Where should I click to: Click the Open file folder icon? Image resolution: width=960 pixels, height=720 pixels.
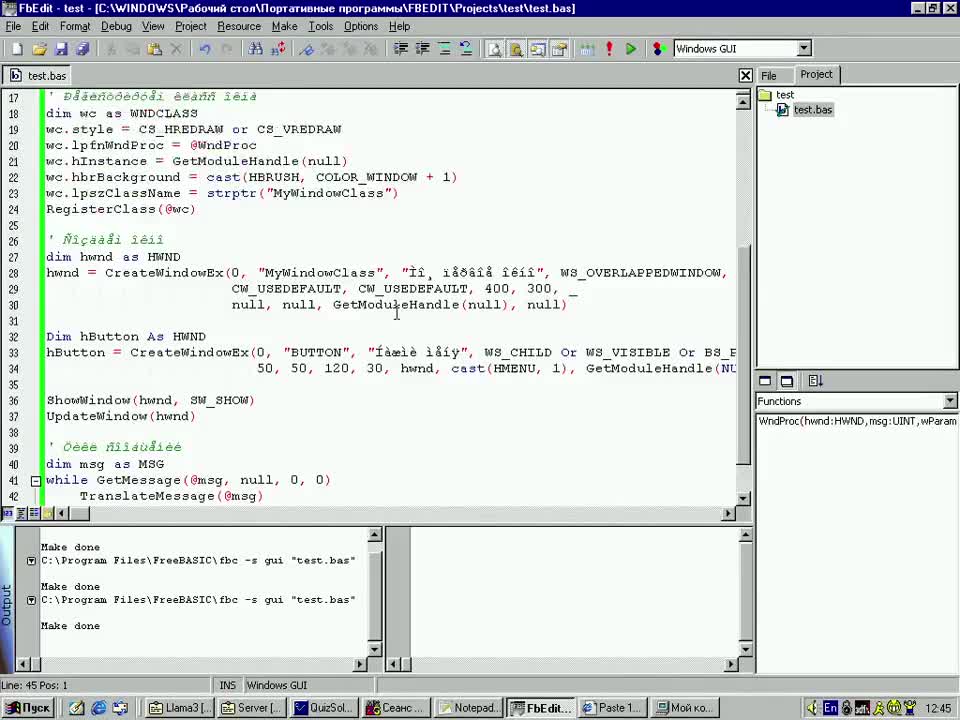[39, 48]
